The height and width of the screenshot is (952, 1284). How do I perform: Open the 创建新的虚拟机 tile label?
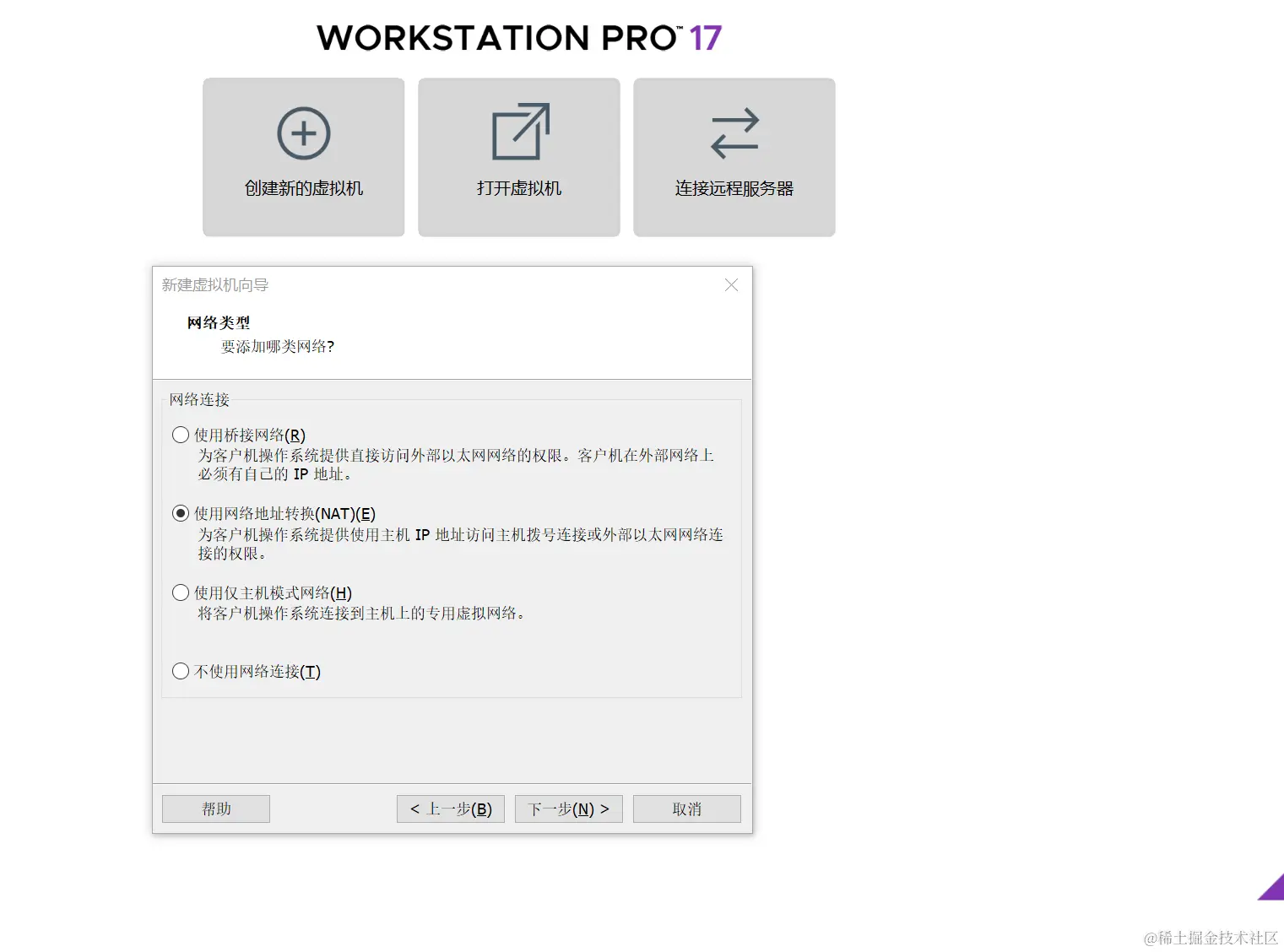[304, 188]
